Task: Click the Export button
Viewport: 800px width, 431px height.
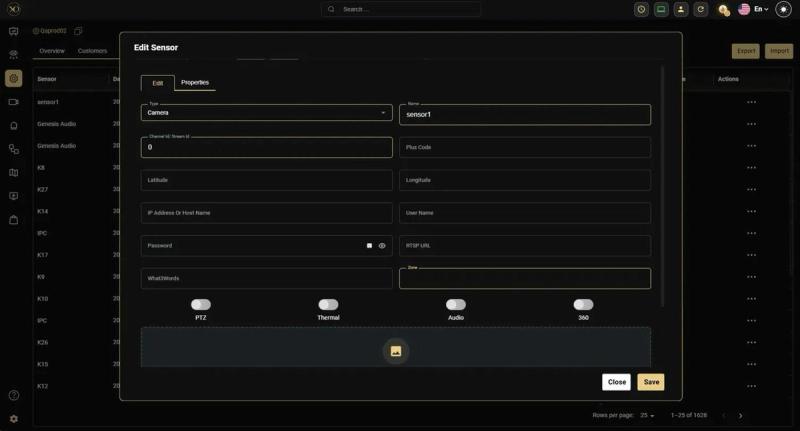Action: (x=746, y=51)
